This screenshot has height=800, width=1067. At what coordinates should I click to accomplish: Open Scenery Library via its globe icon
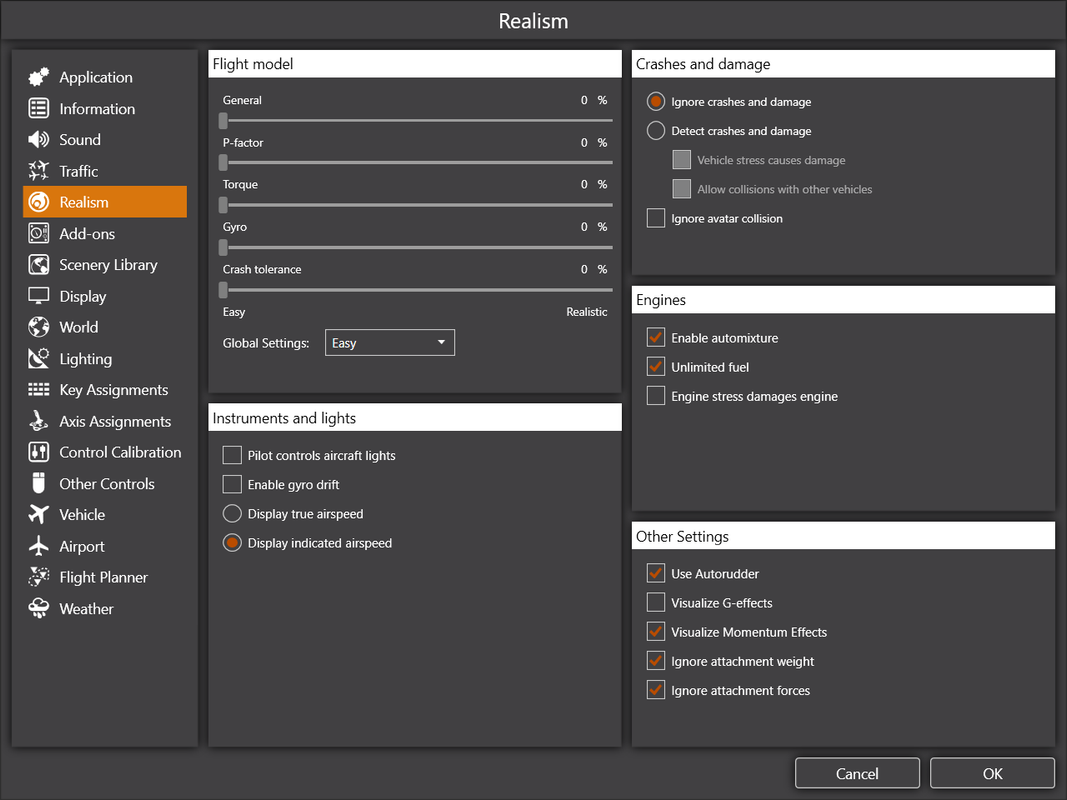point(39,265)
